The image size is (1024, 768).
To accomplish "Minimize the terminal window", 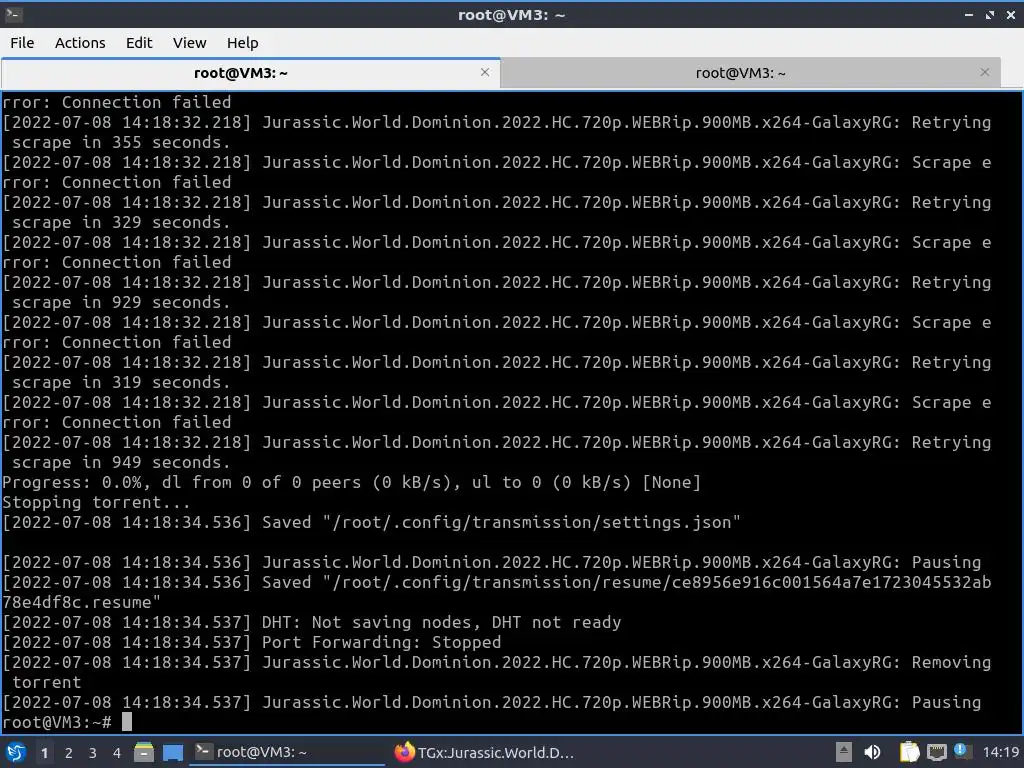I will tap(968, 14).
